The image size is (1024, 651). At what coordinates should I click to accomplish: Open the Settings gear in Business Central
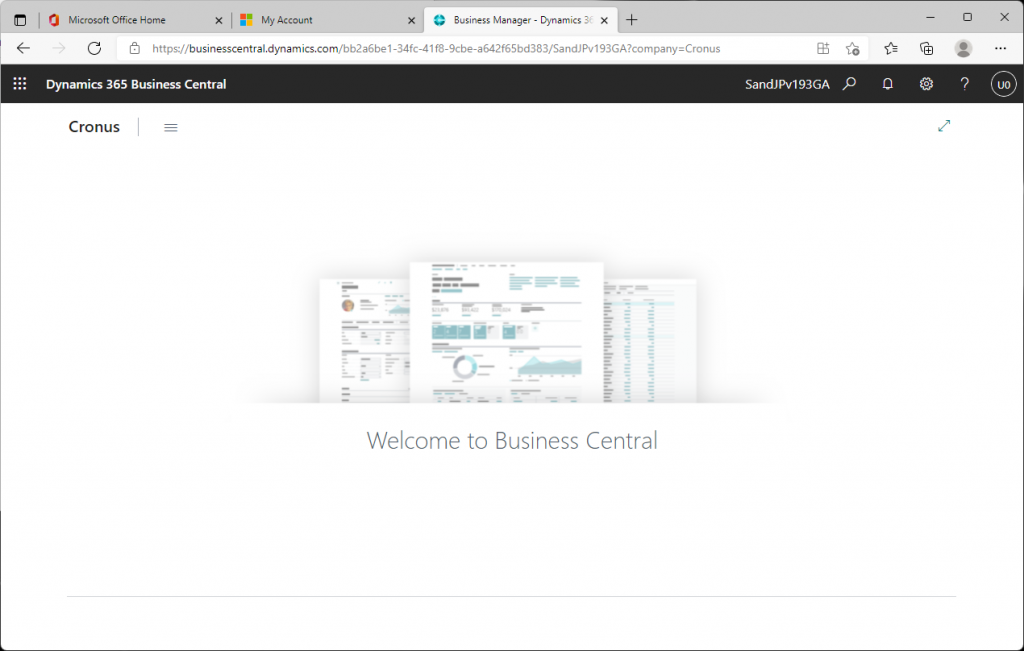click(926, 84)
